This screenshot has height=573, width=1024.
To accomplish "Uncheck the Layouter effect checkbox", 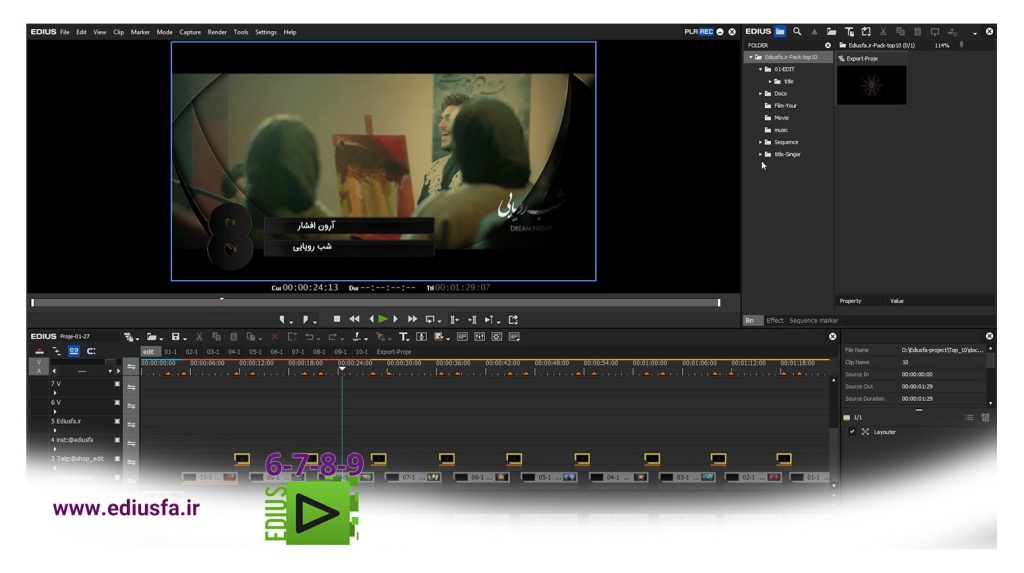I will tap(852, 432).
